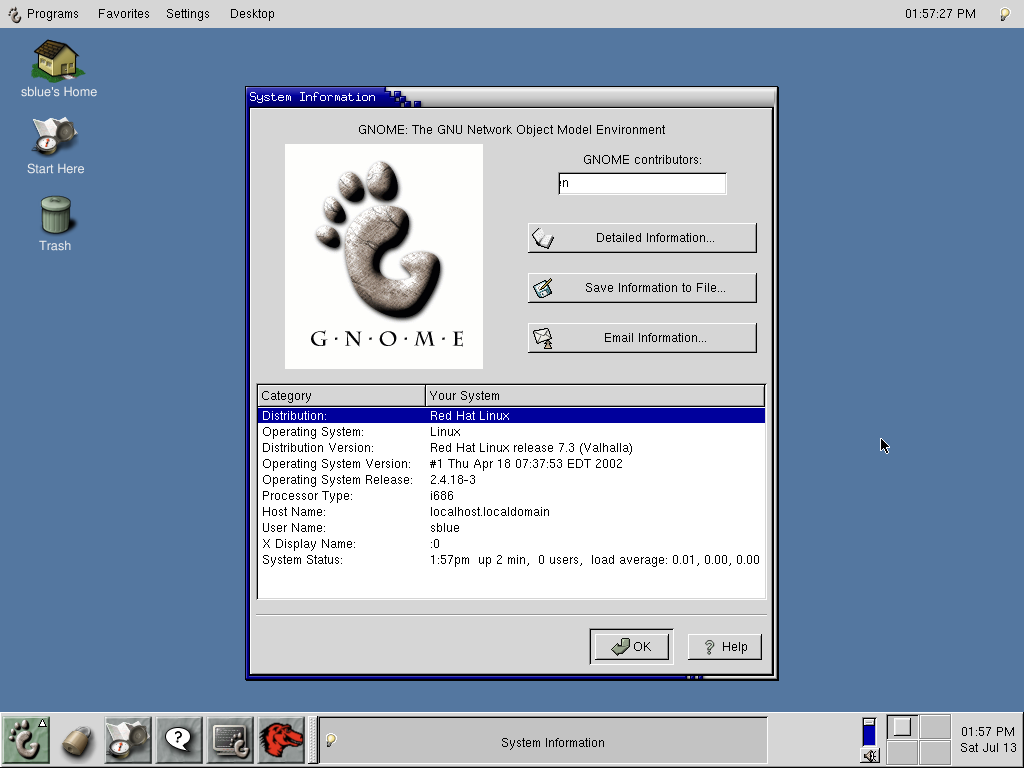The height and width of the screenshot is (768, 1024).
Task: Open the GNOME main menu foot icon
Action: pos(25,740)
